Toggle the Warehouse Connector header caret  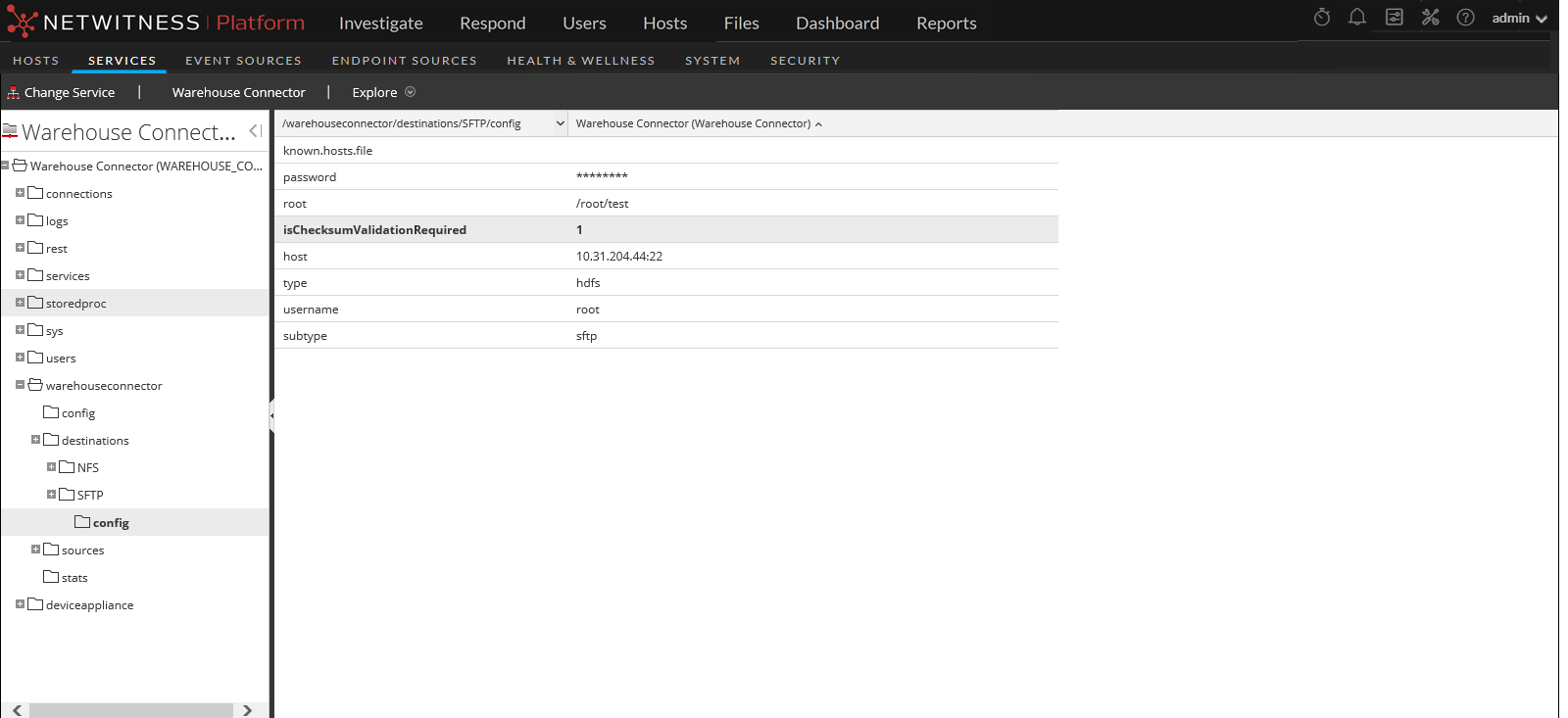point(818,124)
